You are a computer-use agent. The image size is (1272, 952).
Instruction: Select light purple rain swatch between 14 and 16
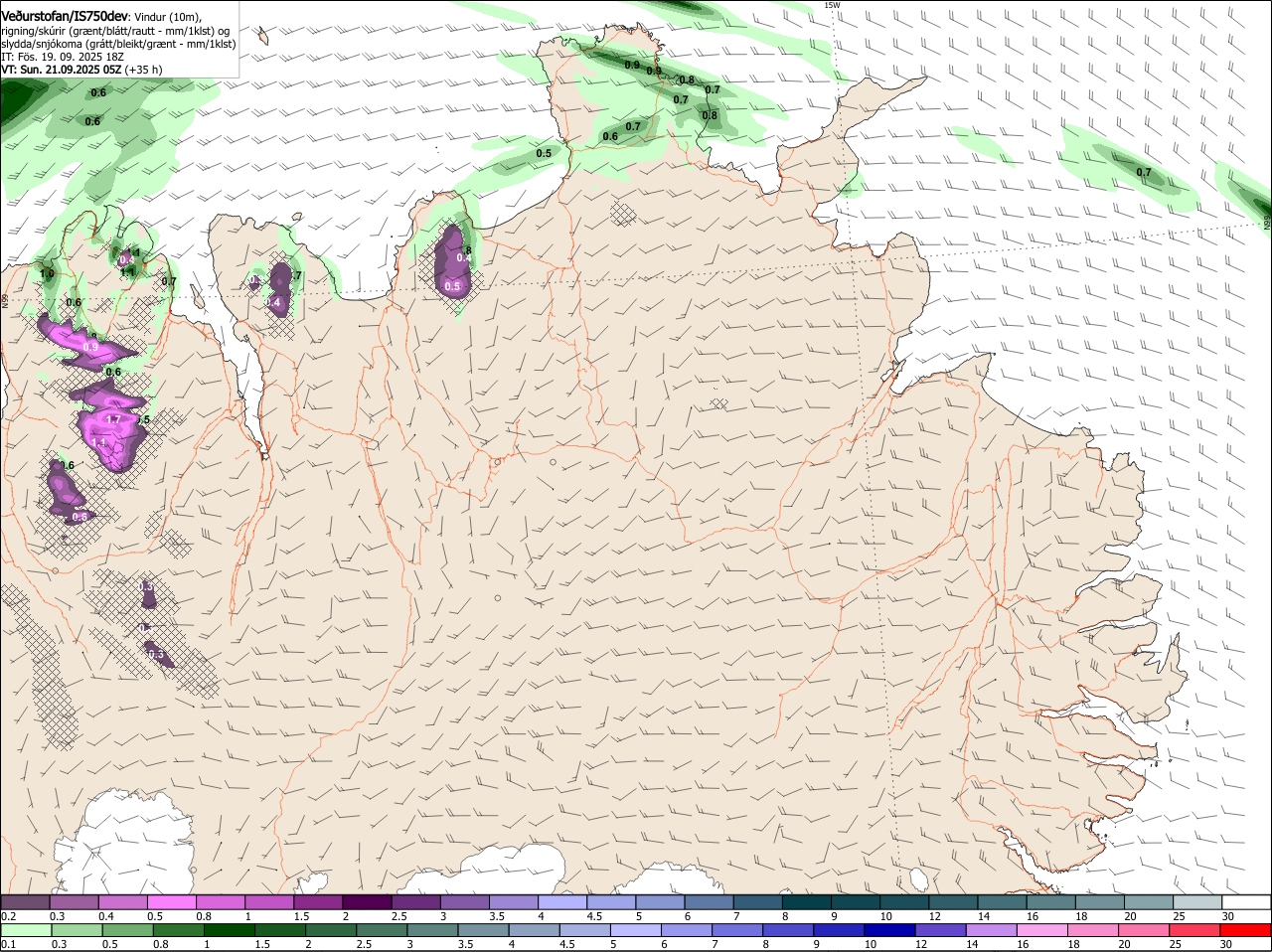tap(991, 929)
